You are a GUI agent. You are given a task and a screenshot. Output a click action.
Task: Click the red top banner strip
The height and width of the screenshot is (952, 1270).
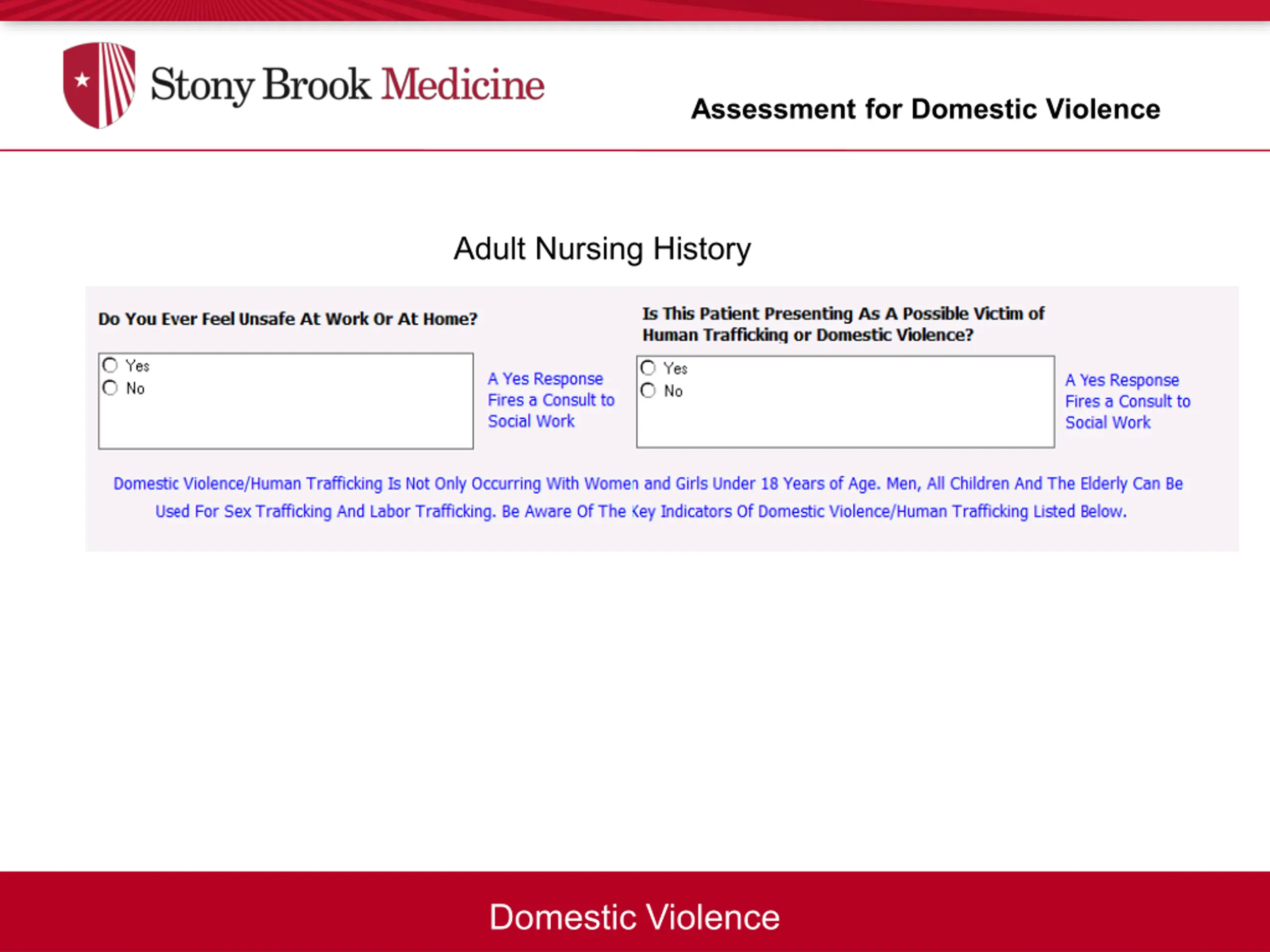[635, 10]
